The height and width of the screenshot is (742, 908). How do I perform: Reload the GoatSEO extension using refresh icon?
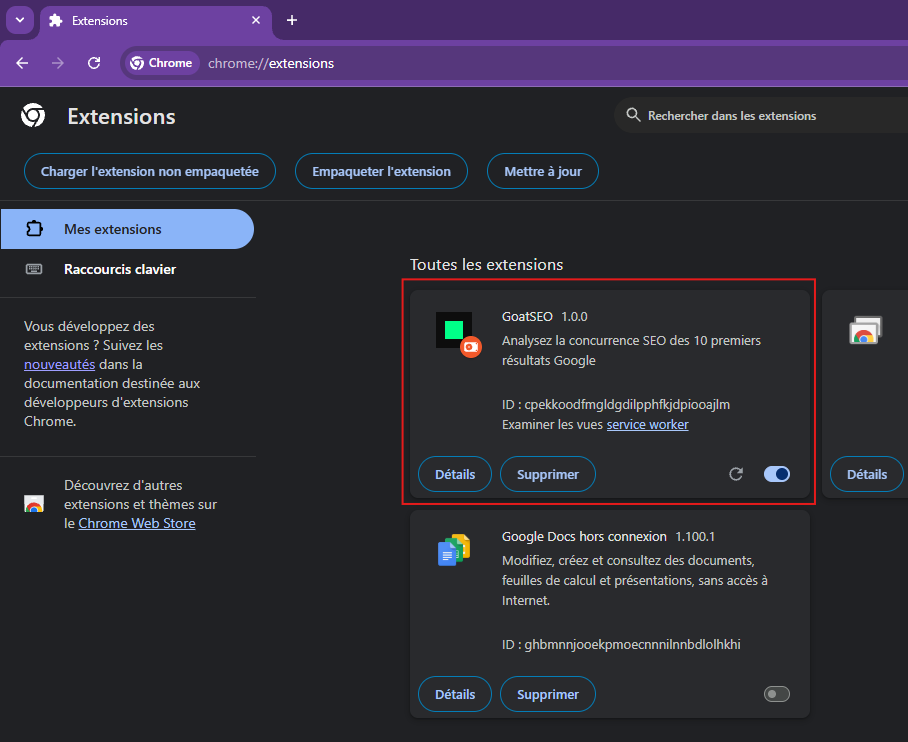click(736, 474)
